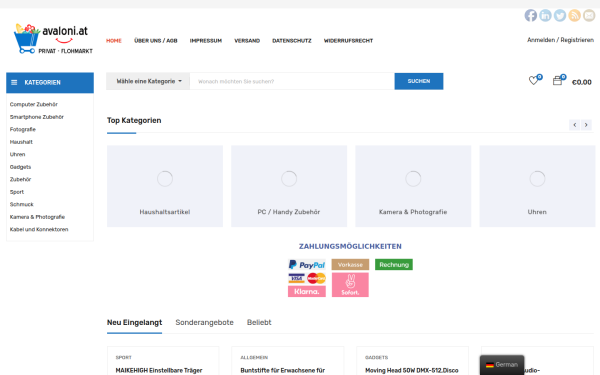
Task: Switch to Sonderangebote tab
Action: click(x=204, y=323)
